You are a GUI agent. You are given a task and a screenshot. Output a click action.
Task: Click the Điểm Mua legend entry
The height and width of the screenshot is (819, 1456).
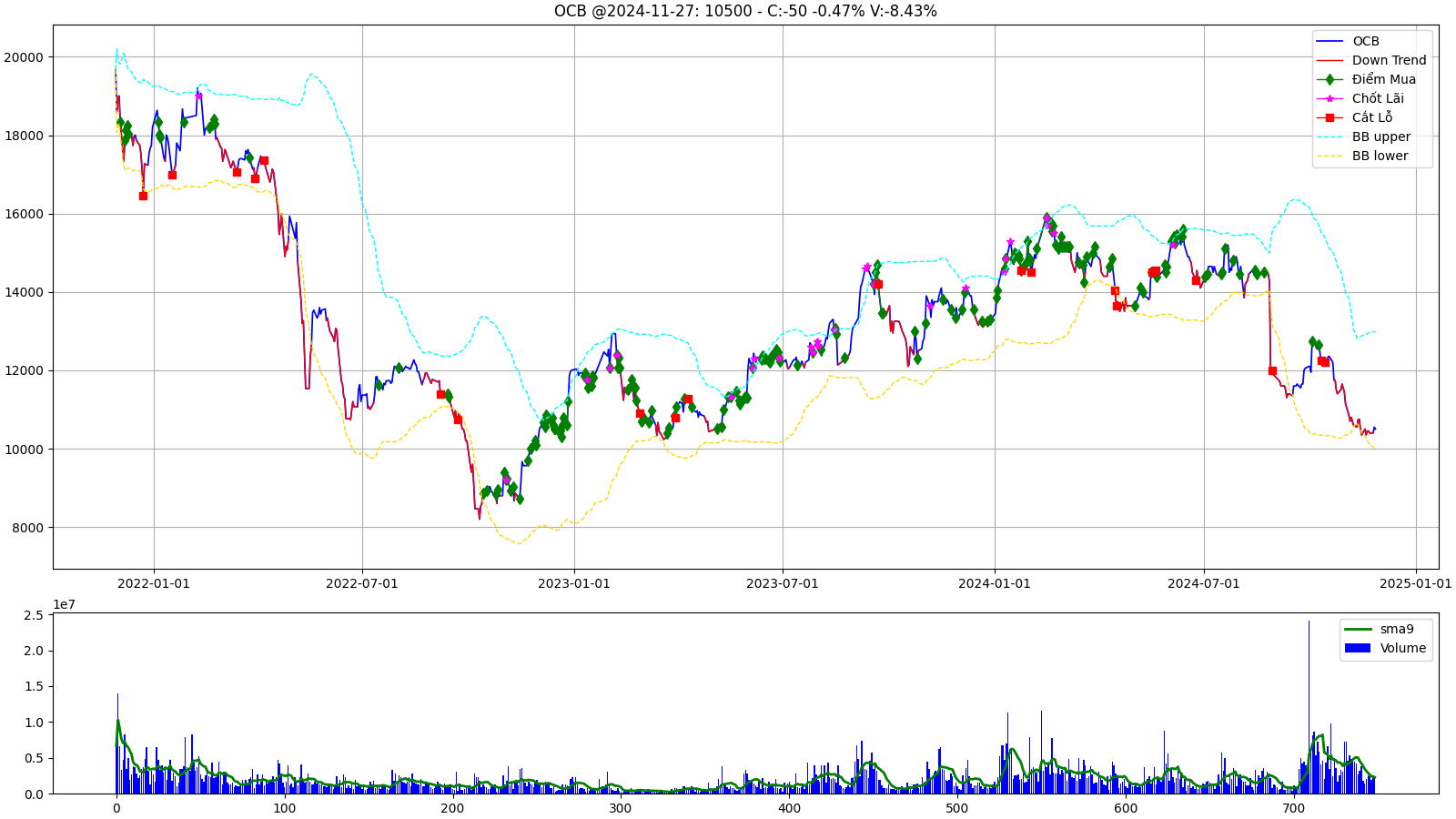(x=1366, y=79)
